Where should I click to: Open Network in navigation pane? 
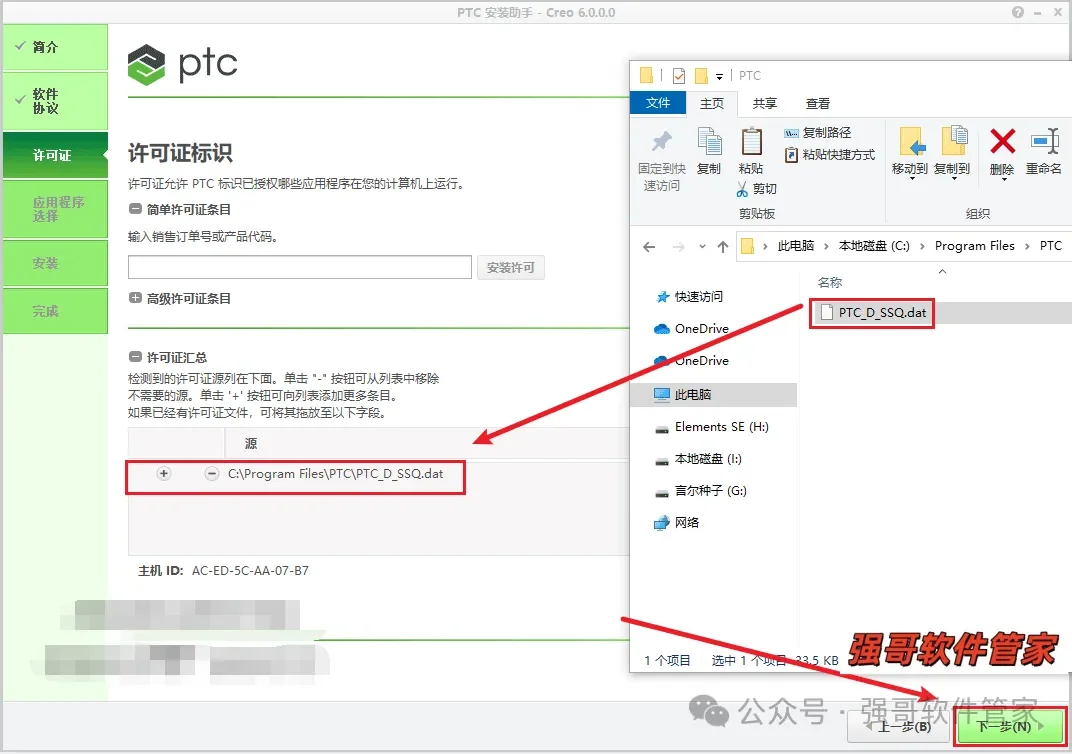677,523
